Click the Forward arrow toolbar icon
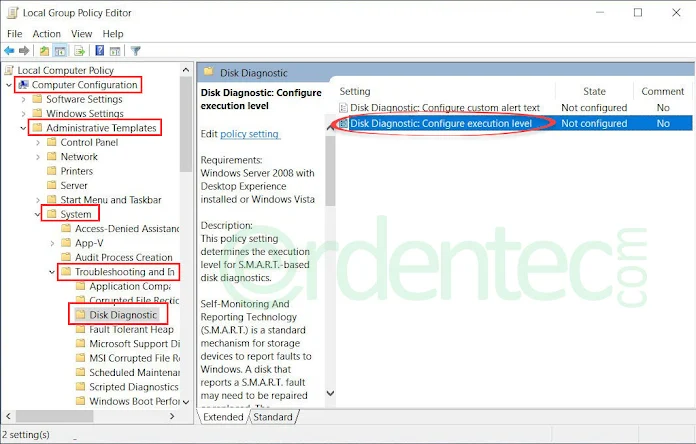Screen dimensions: 696x444 coord(24,51)
